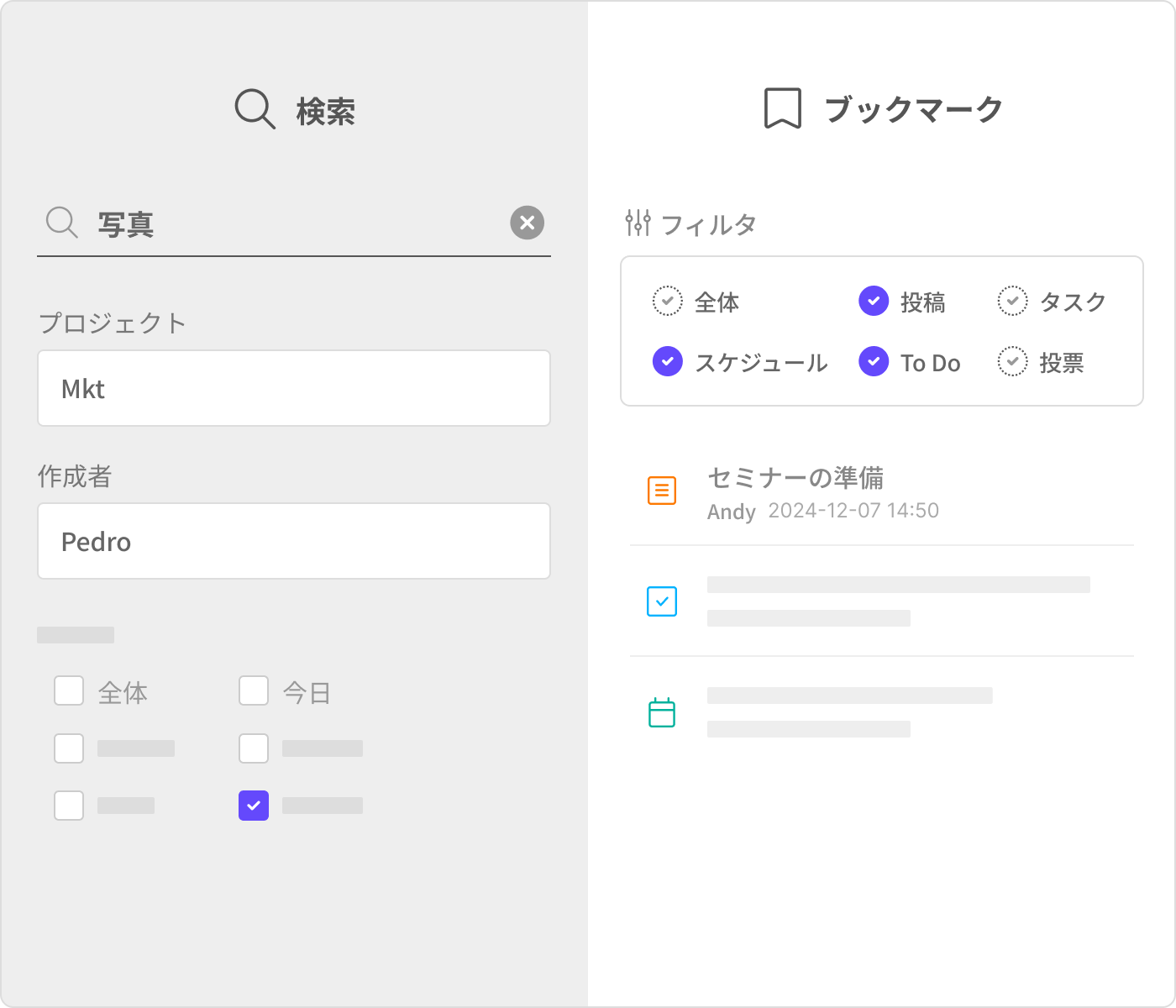Screen dimensions: 1176x1008
Task: Check the 全体 checkbox in search panel
Action: pyautogui.click(x=69, y=691)
